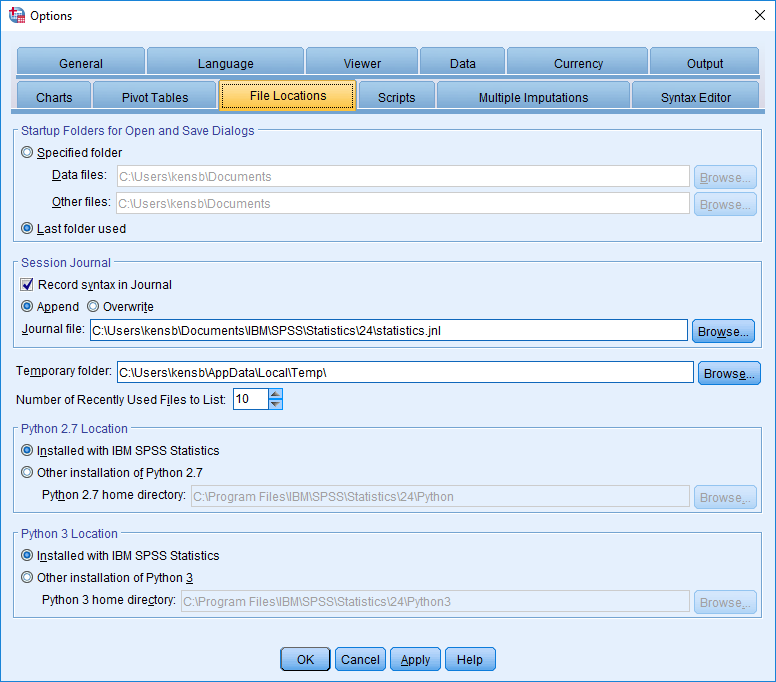Screen dimensions: 776x682
Task: Choose Overwrite for the session journal
Action: click(x=93, y=307)
